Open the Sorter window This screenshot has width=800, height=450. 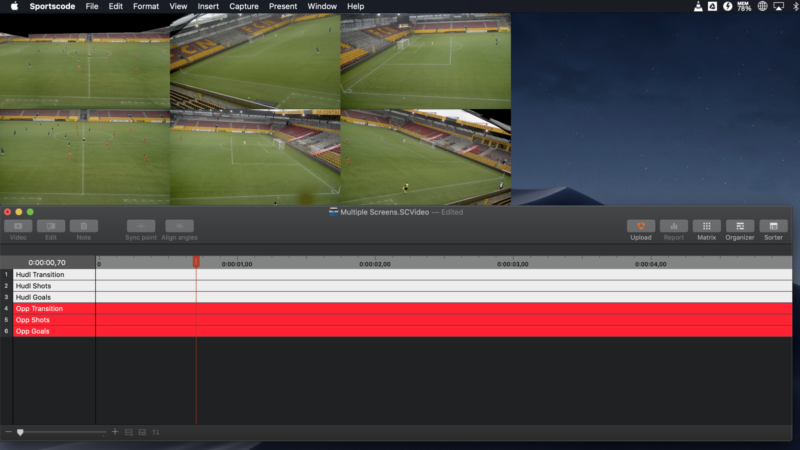(x=773, y=226)
